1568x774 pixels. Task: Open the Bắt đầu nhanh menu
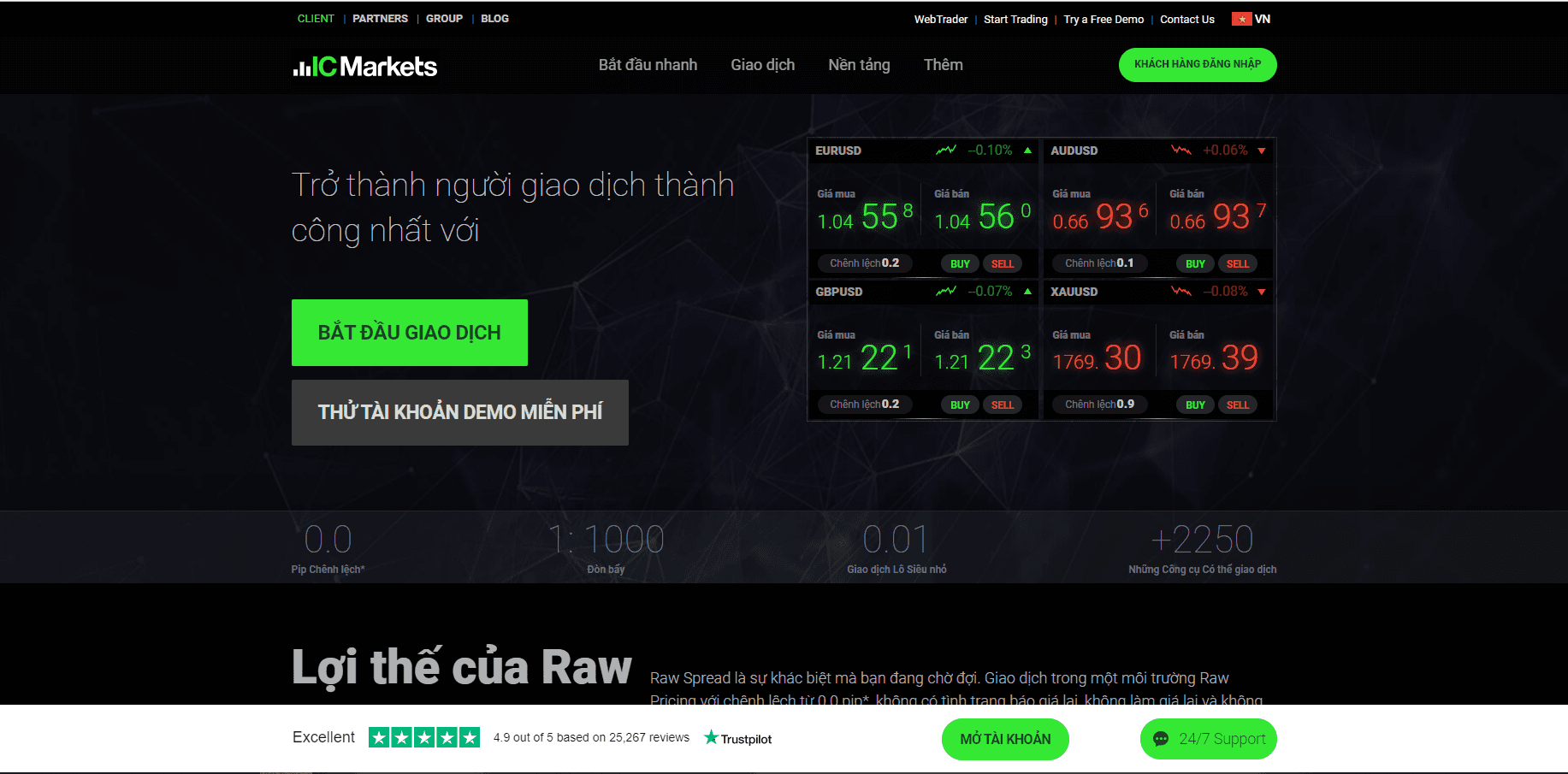click(648, 65)
